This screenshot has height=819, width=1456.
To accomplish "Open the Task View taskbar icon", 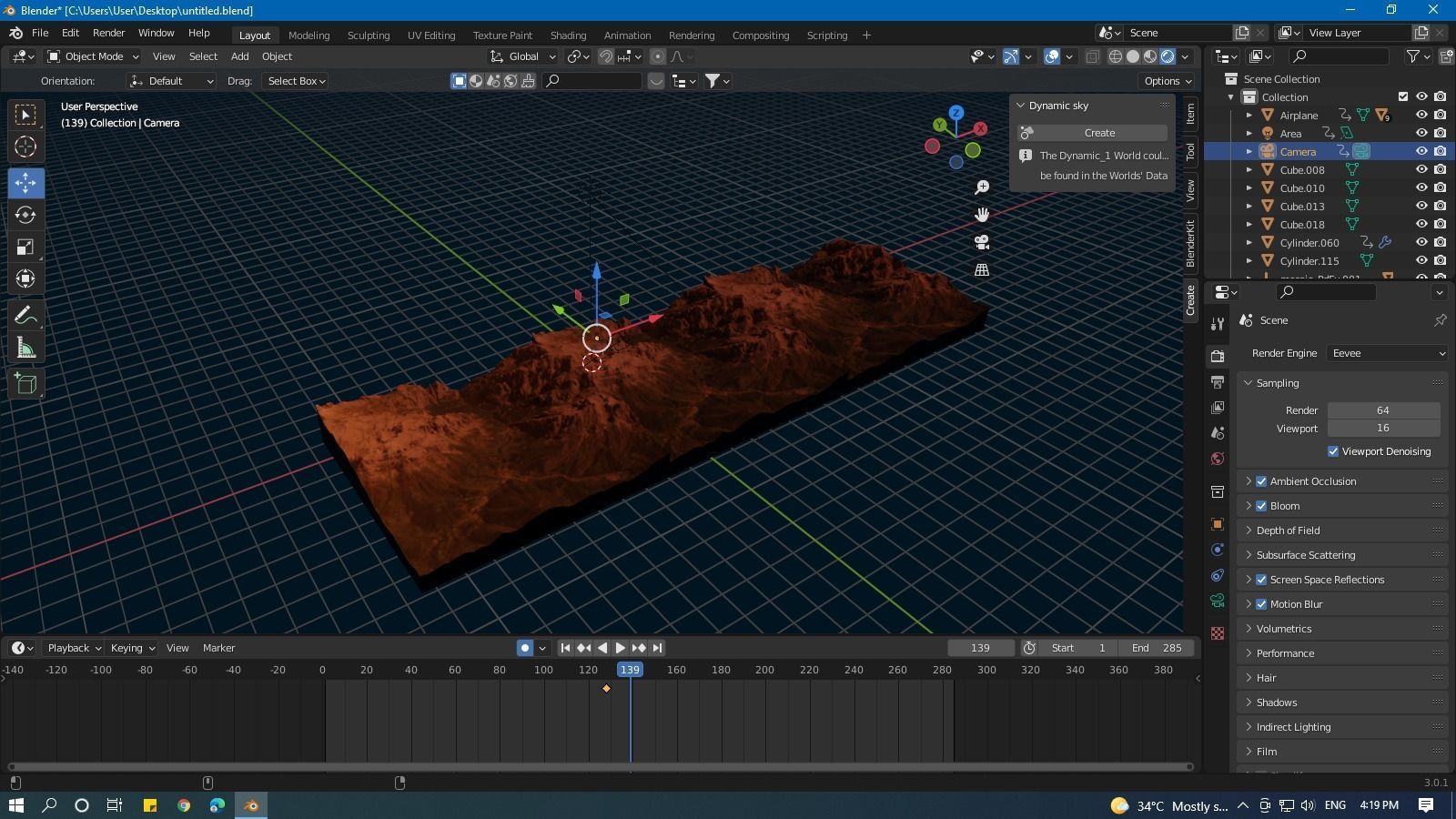I will 115,805.
